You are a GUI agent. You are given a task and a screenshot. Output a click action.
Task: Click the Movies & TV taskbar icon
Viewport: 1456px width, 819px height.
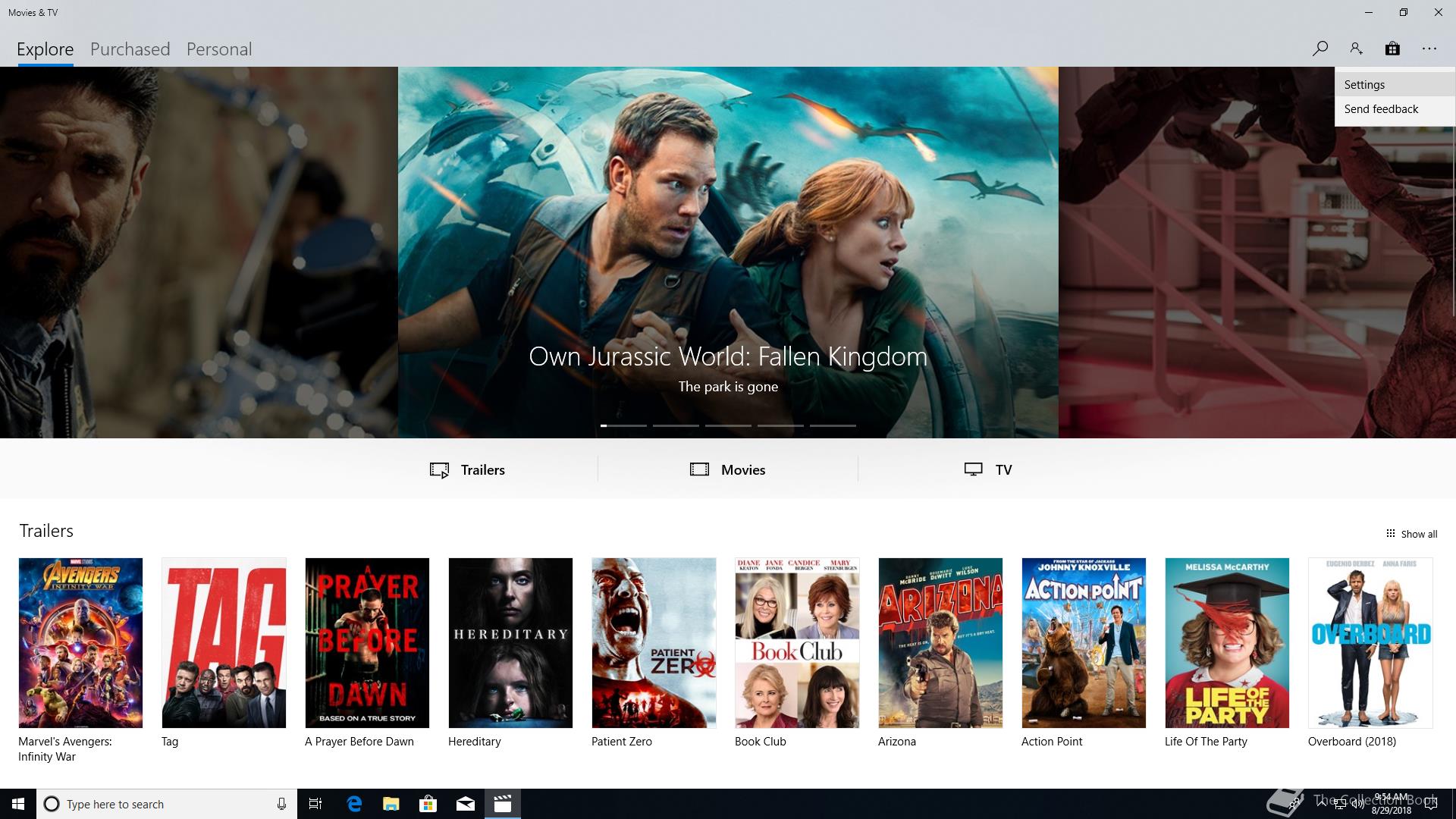pyautogui.click(x=503, y=804)
